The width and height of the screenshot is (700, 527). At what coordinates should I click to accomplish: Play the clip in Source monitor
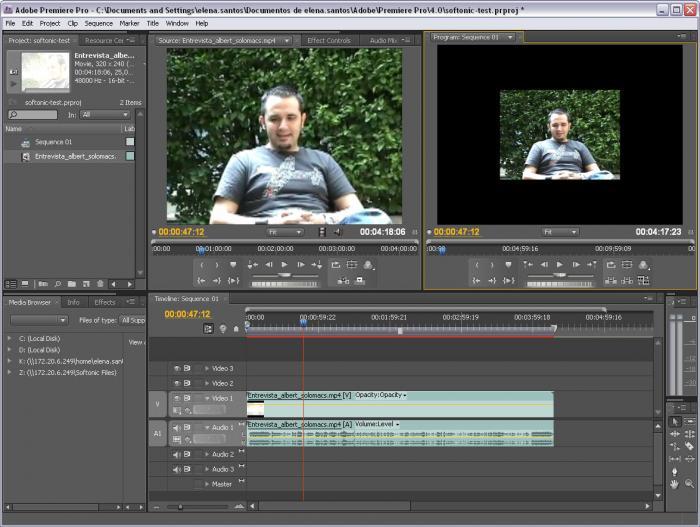[284, 265]
